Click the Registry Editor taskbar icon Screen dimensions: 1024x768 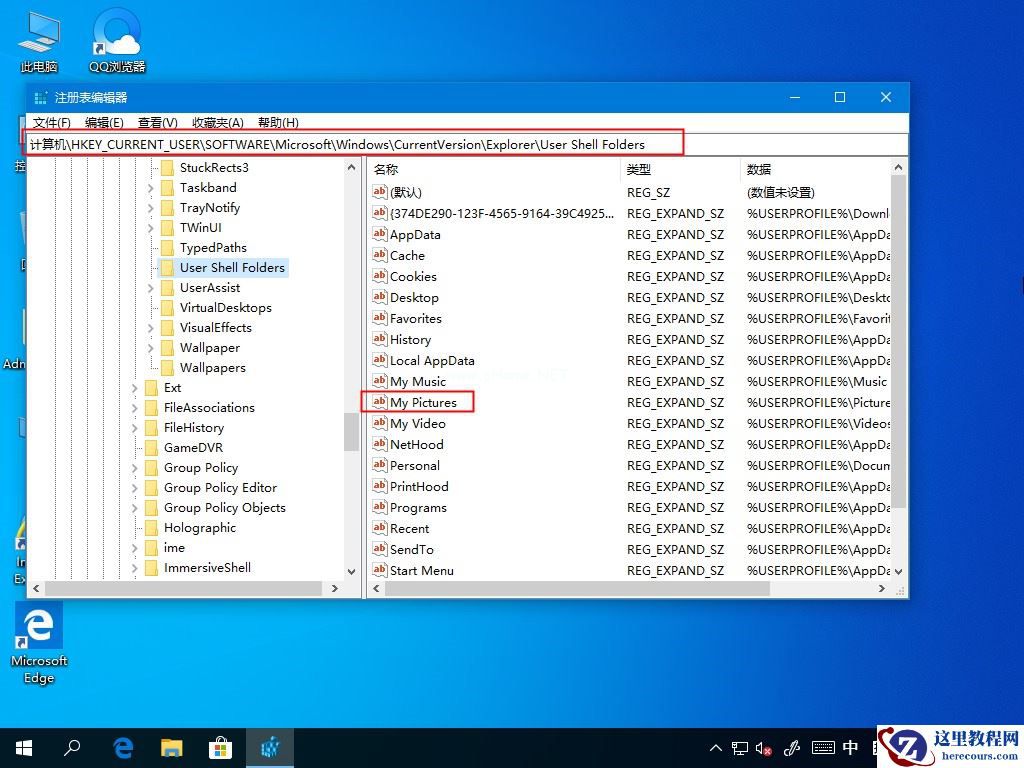click(x=268, y=747)
